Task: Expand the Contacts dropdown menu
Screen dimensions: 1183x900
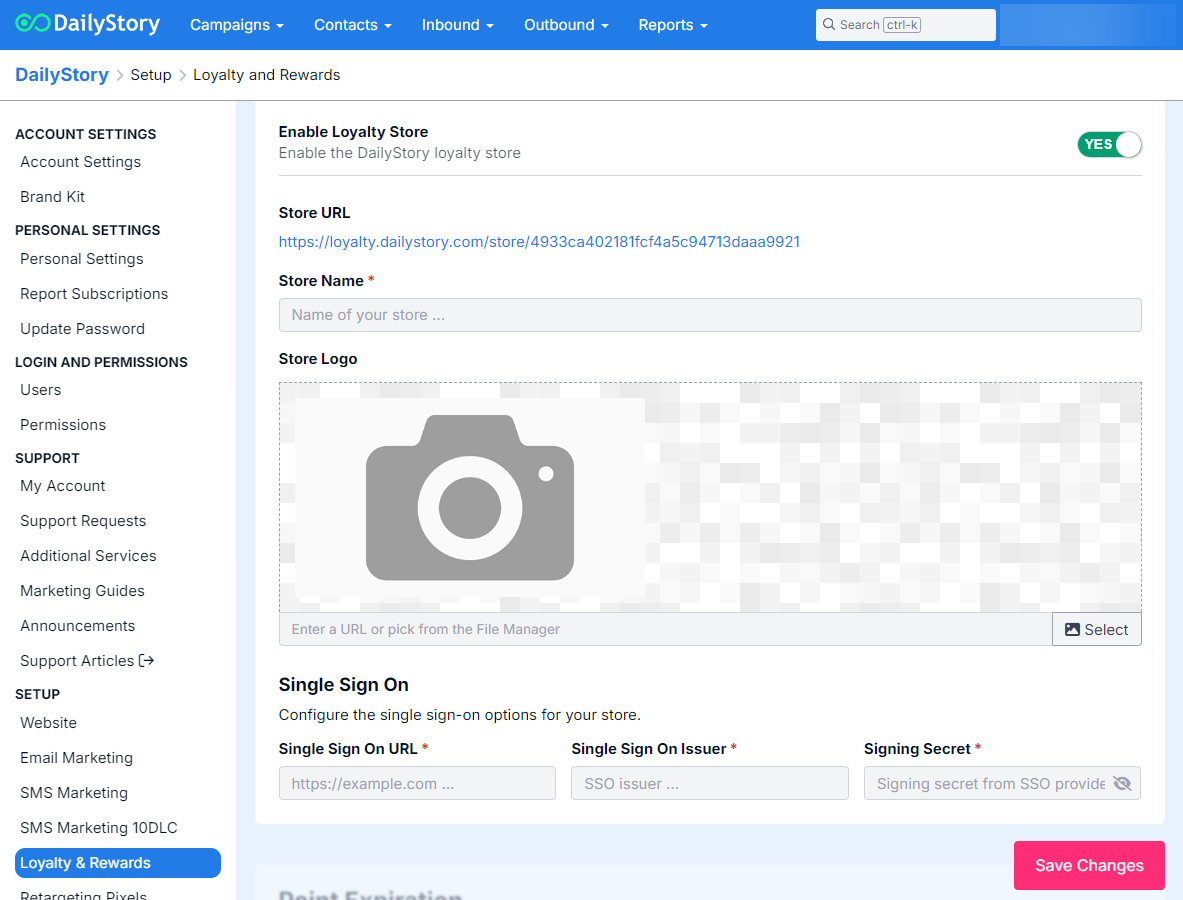Action: [x=352, y=25]
